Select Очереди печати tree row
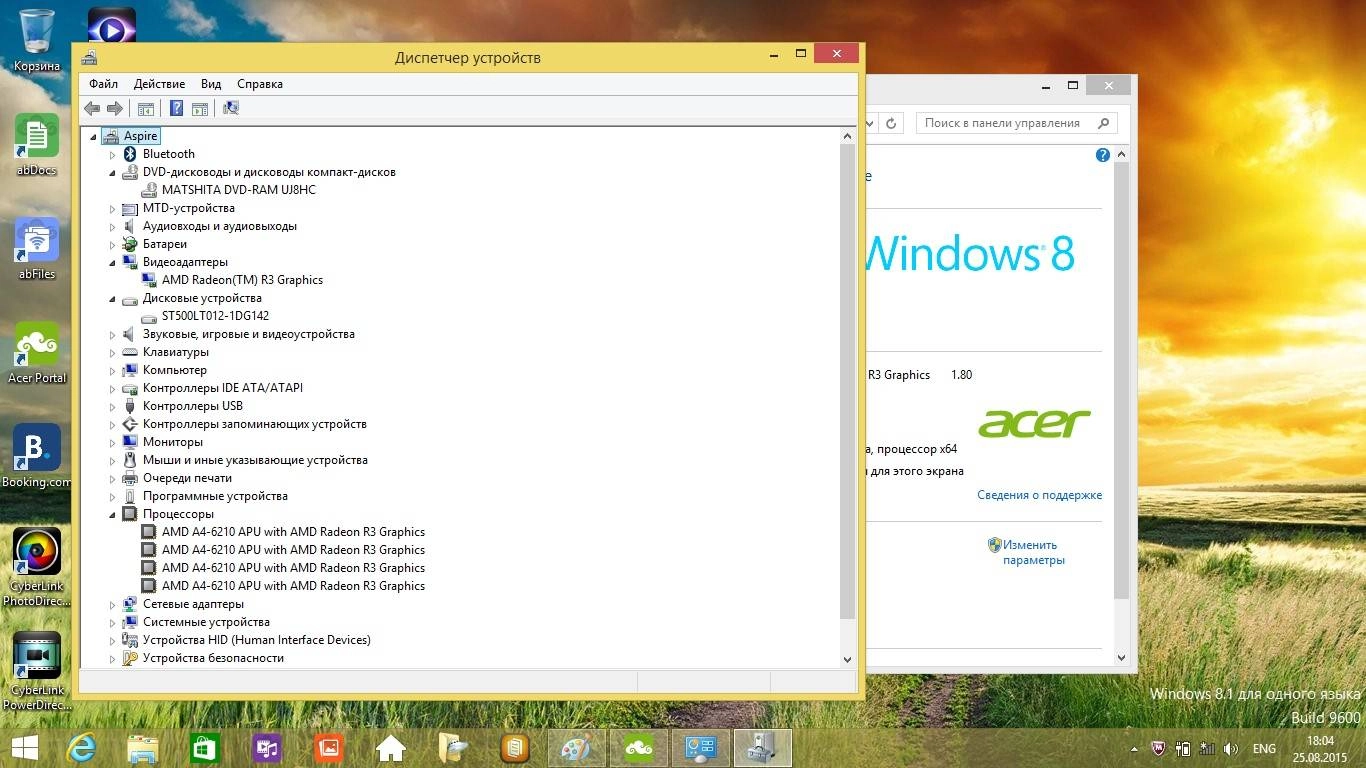Screen dimensions: 1366x768 187,478
